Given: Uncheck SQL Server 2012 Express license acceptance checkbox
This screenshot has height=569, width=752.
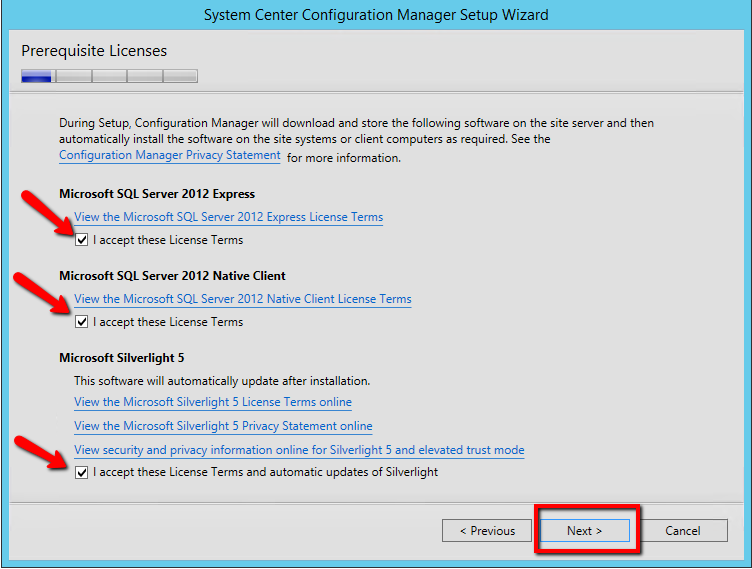Looking at the screenshot, I should 82,240.
